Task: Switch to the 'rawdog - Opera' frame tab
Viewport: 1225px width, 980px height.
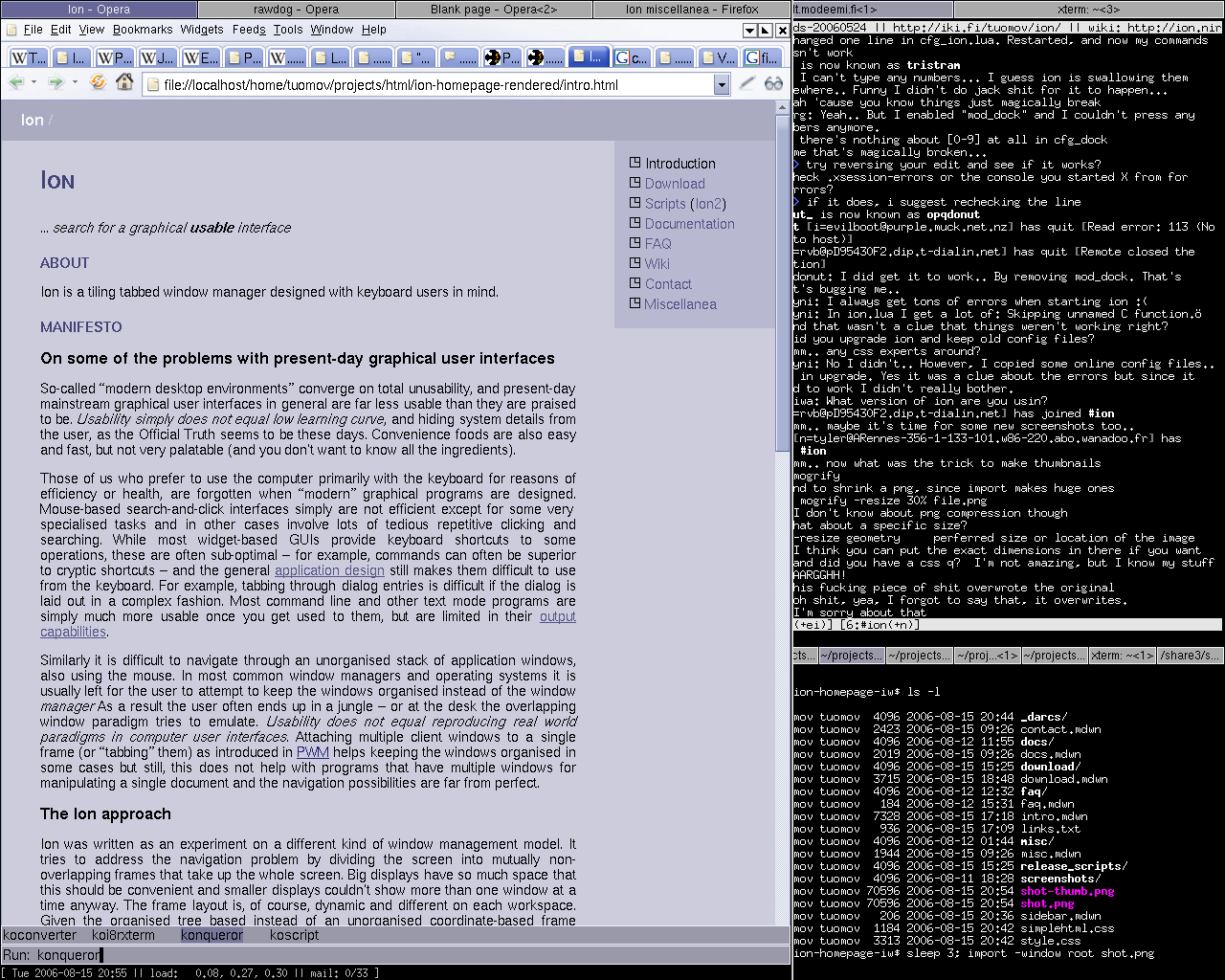Action: [296, 10]
